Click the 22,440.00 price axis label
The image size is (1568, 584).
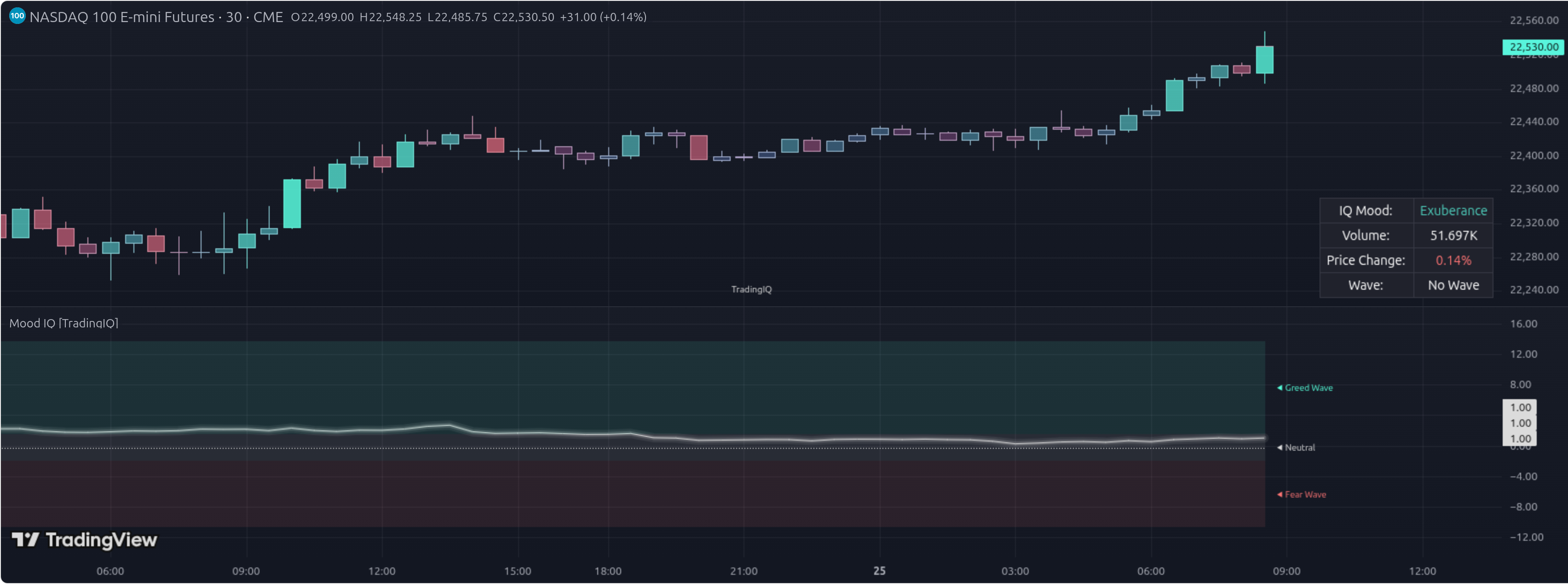click(x=1534, y=122)
